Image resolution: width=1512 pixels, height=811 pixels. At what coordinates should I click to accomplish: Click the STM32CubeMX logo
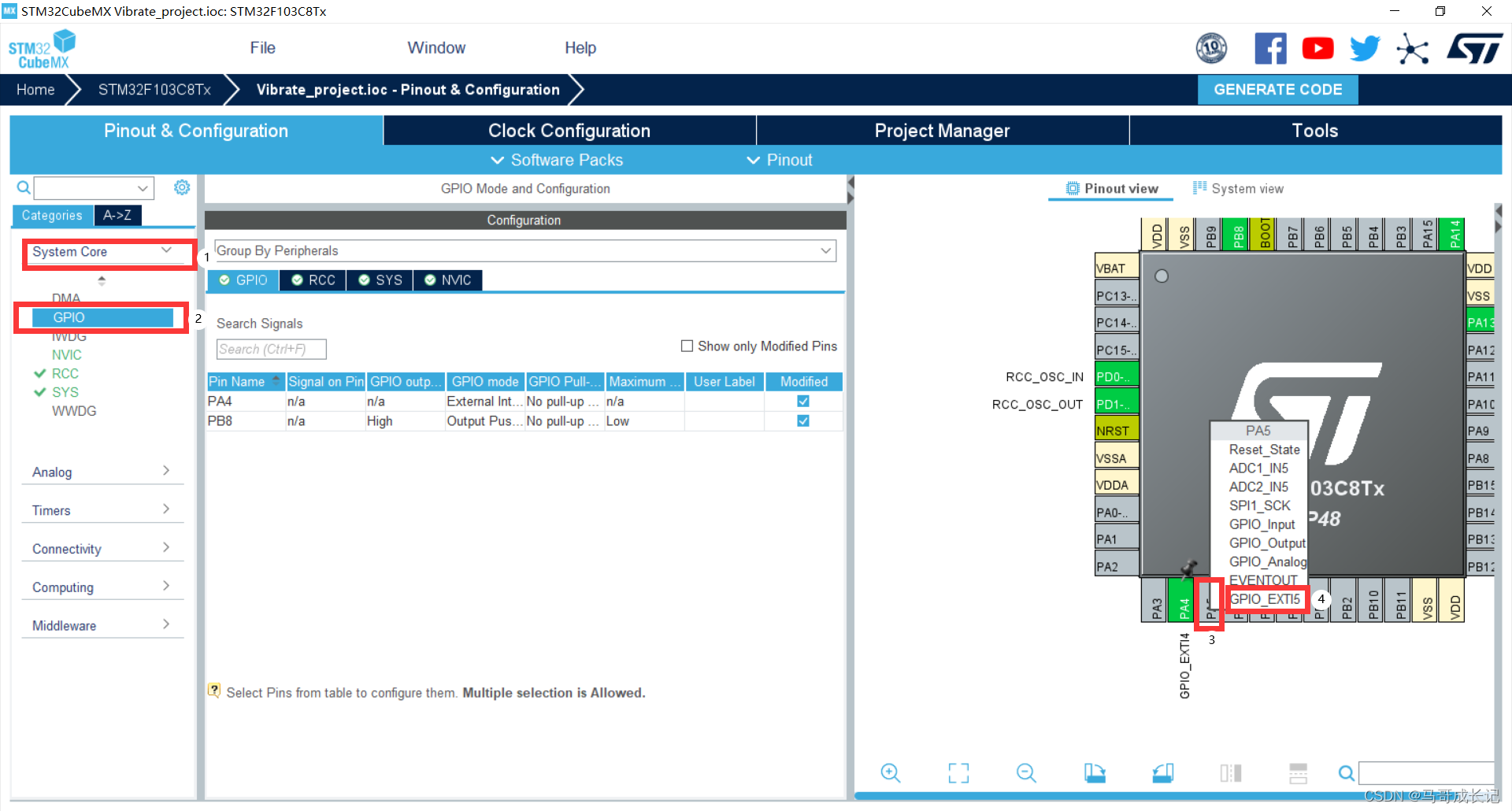(x=43, y=49)
